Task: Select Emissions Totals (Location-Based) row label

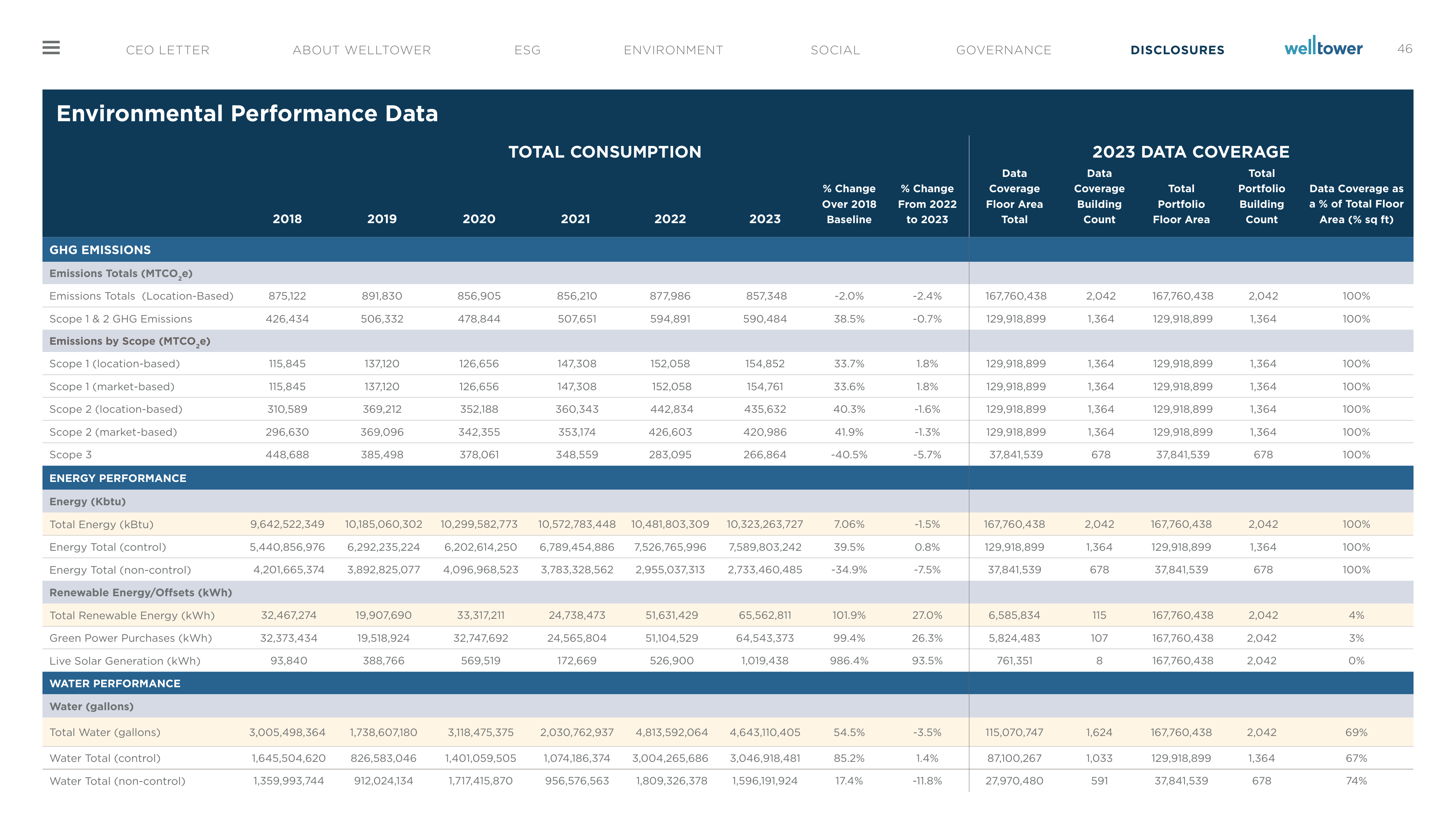Action: [141, 296]
